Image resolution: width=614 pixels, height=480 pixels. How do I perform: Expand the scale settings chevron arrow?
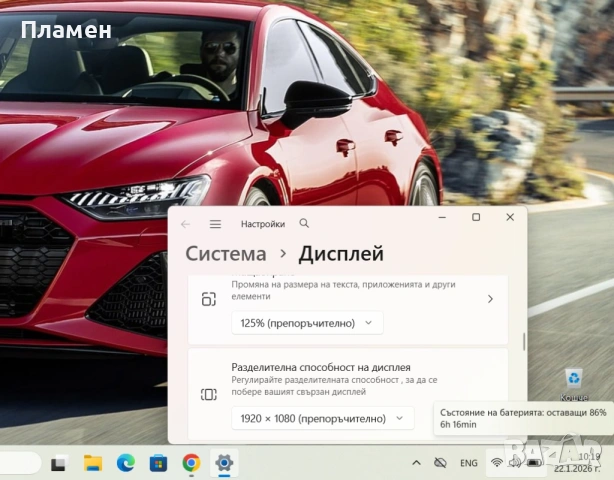pyautogui.click(x=490, y=299)
